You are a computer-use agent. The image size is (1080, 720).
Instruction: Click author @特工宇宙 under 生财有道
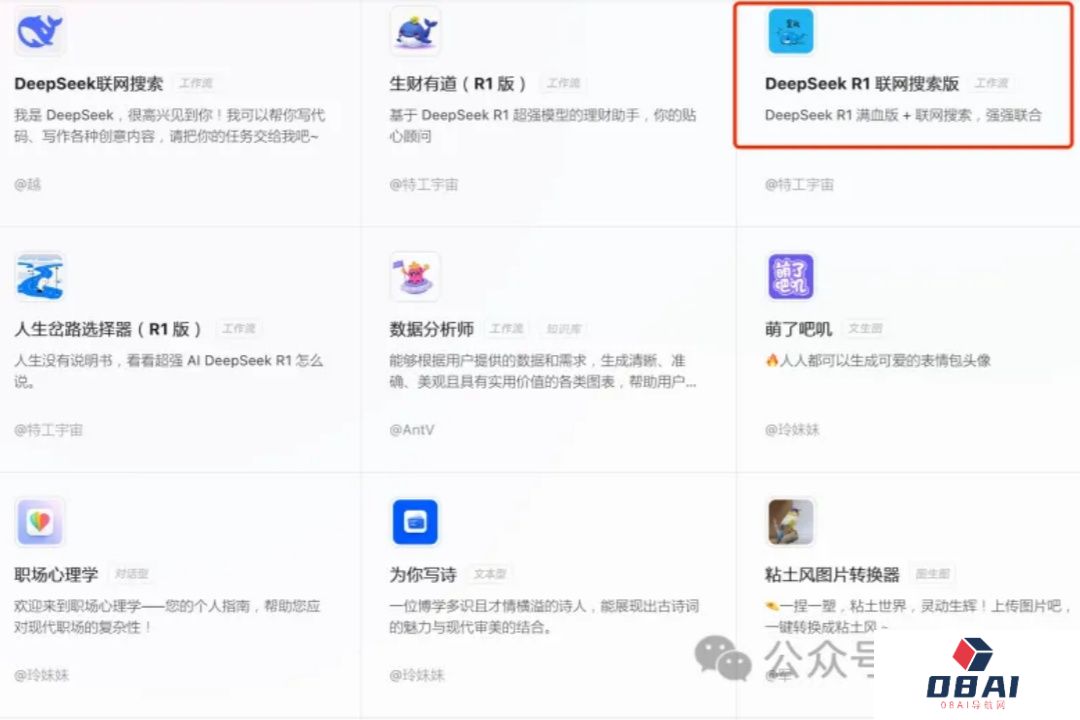coord(424,184)
